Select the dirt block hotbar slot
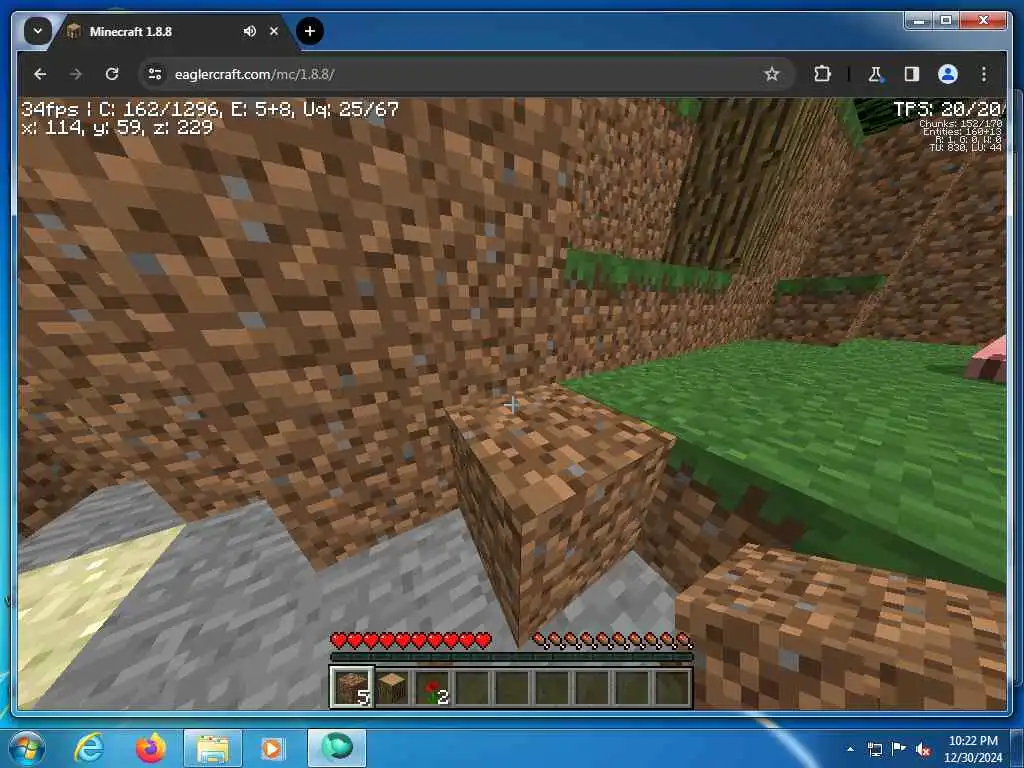 [x=353, y=687]
